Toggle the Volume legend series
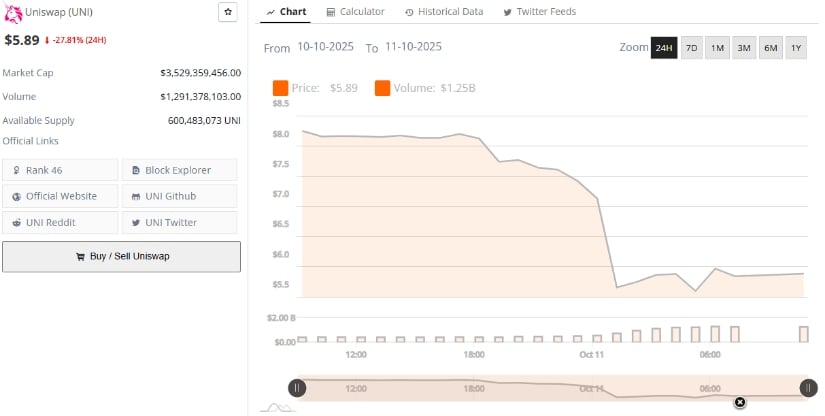This screenshot has width=825, height=416. (425, 88)
